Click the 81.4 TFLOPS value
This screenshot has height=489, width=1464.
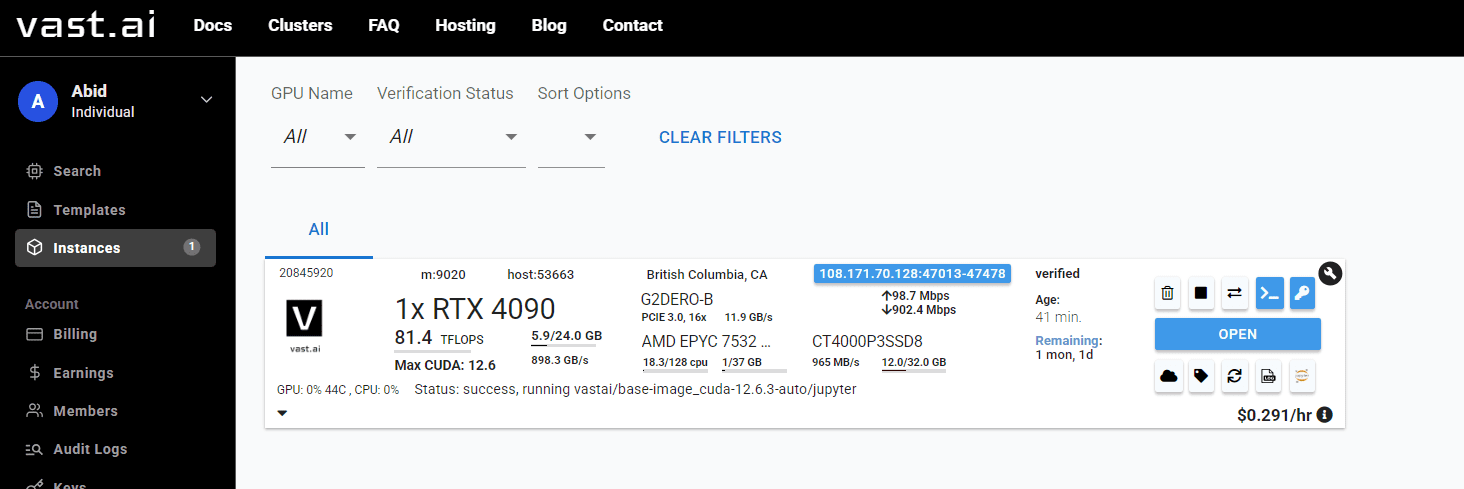click(439, 338)
